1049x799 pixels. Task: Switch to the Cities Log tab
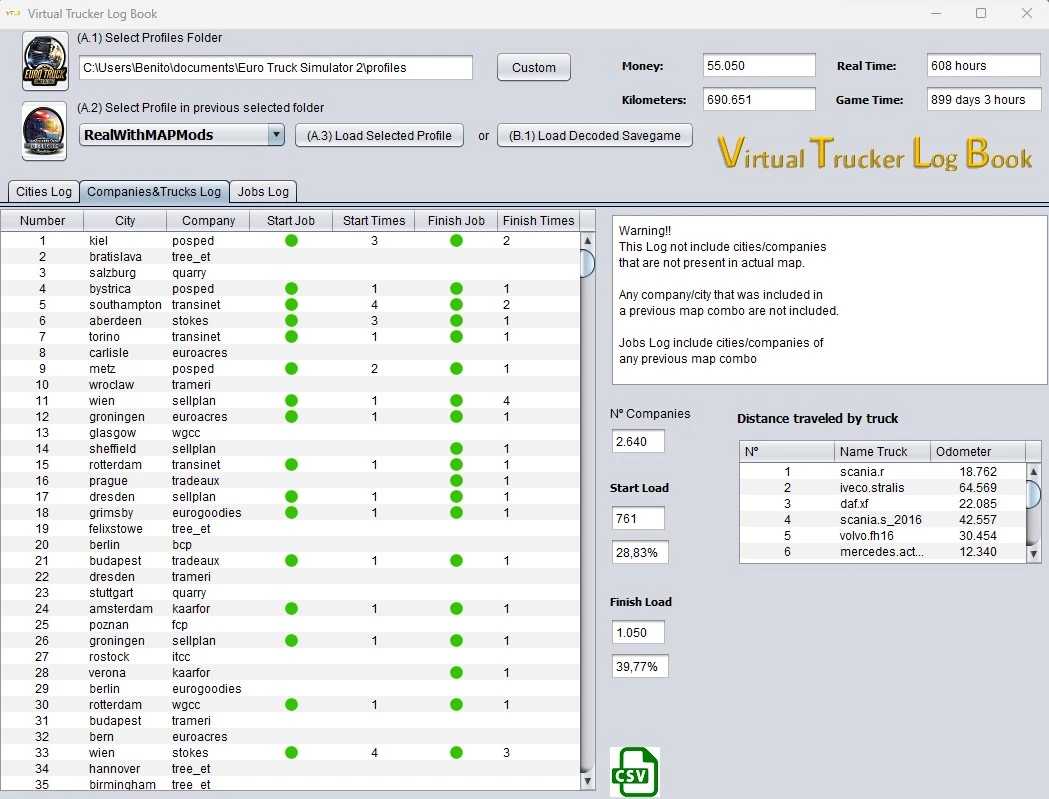click(x=44, y=191)
